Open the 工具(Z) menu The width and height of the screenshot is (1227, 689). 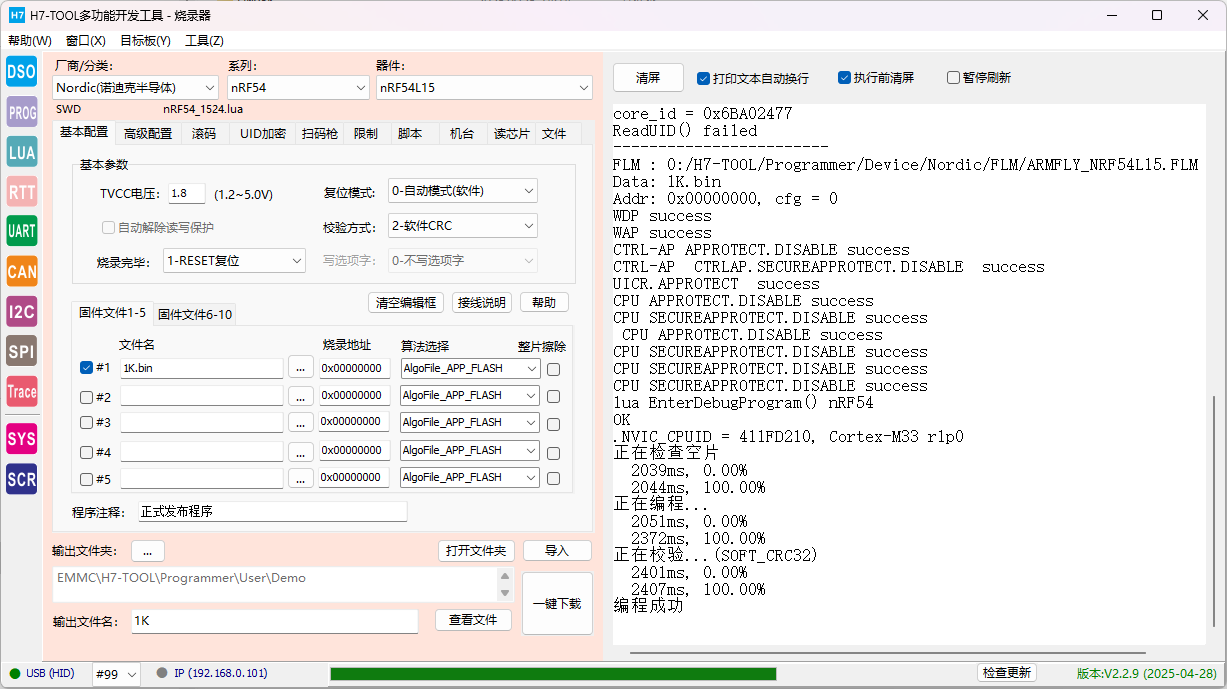(204, 41)
